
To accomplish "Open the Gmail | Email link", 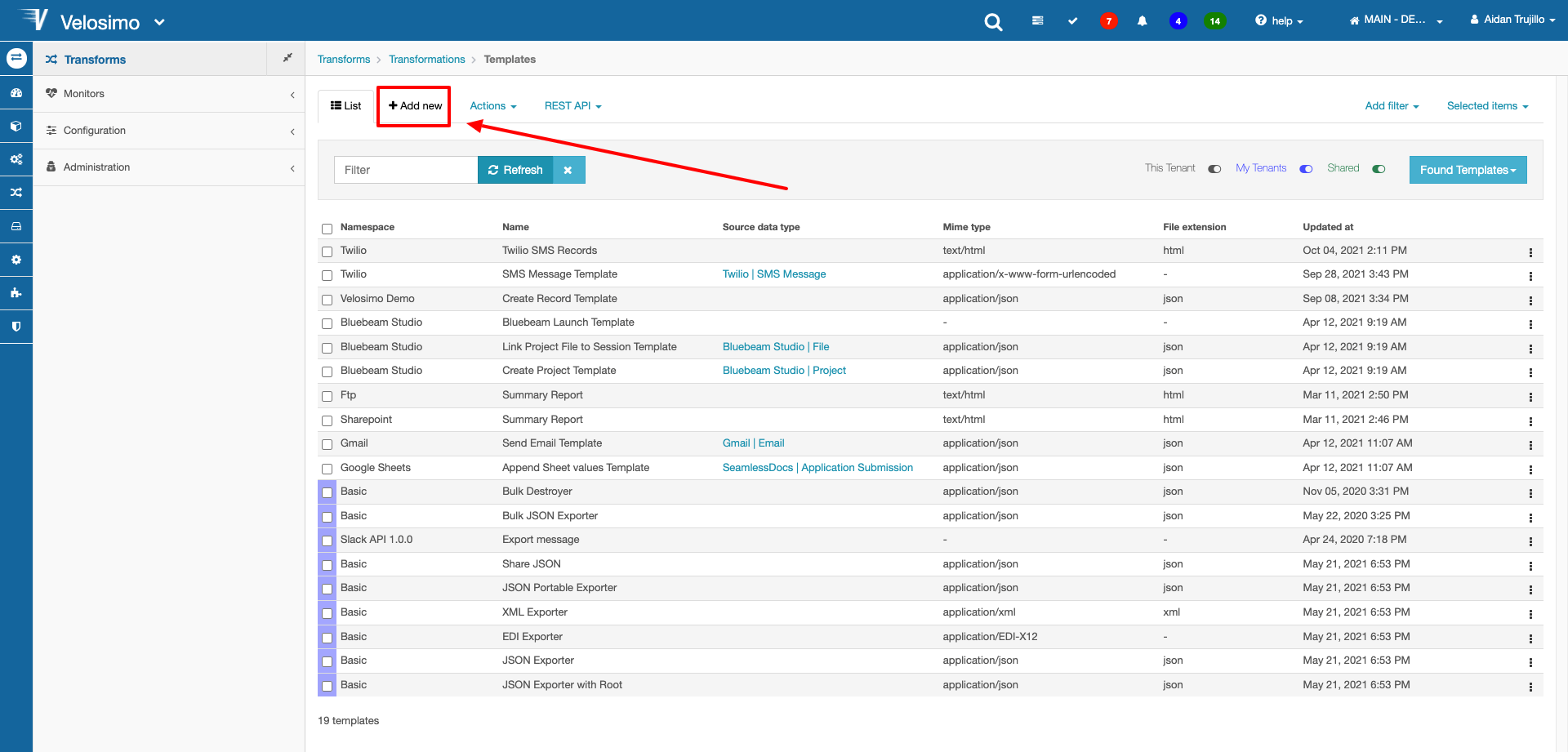I will tap(753, 443).
